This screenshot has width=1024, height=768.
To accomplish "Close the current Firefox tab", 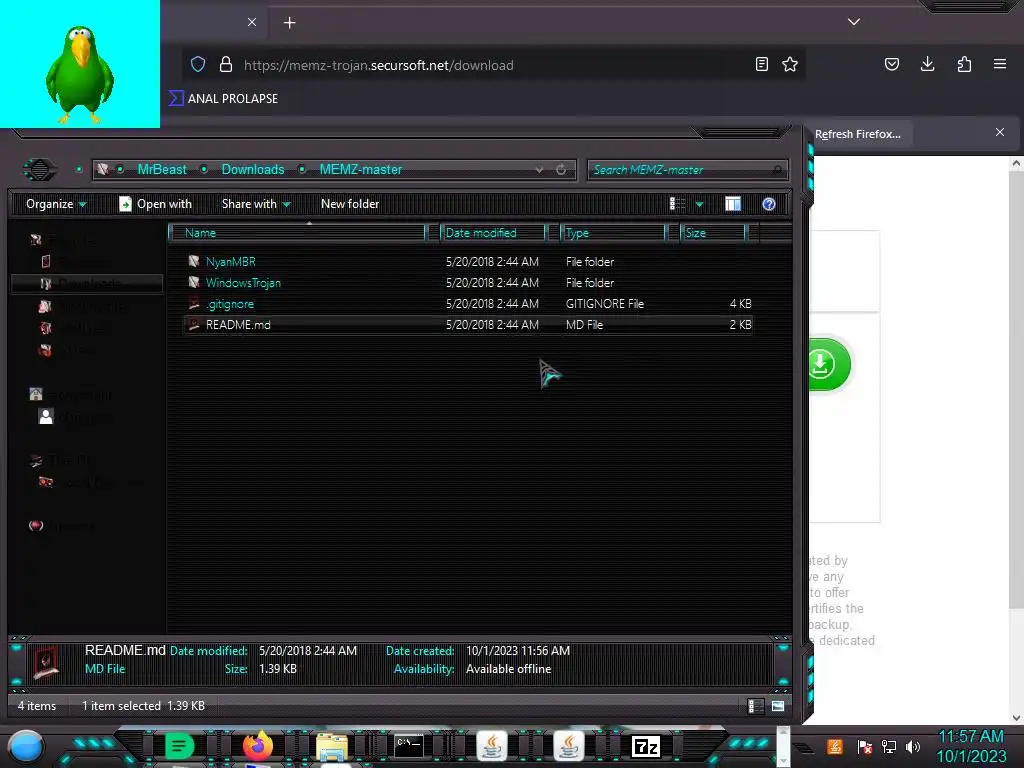I will [252, 22].
